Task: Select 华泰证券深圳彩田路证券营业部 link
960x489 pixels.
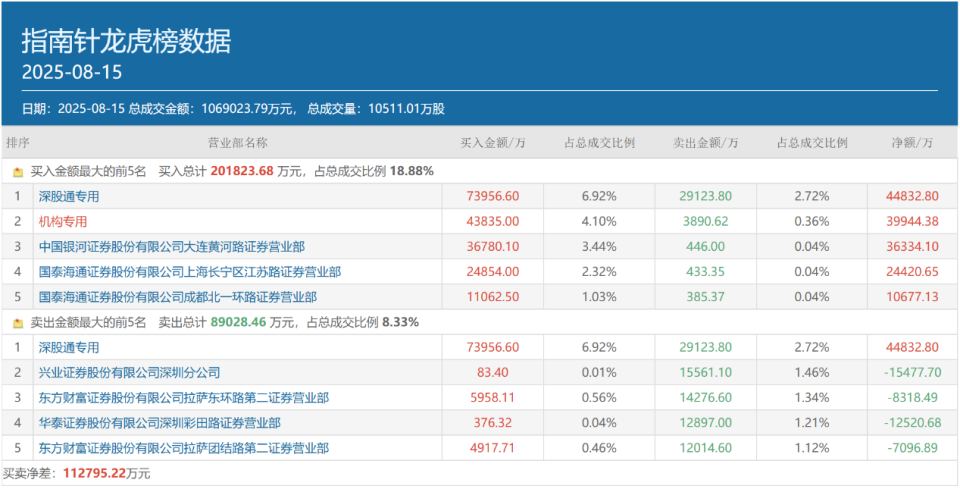Action: tap(160, 423)
